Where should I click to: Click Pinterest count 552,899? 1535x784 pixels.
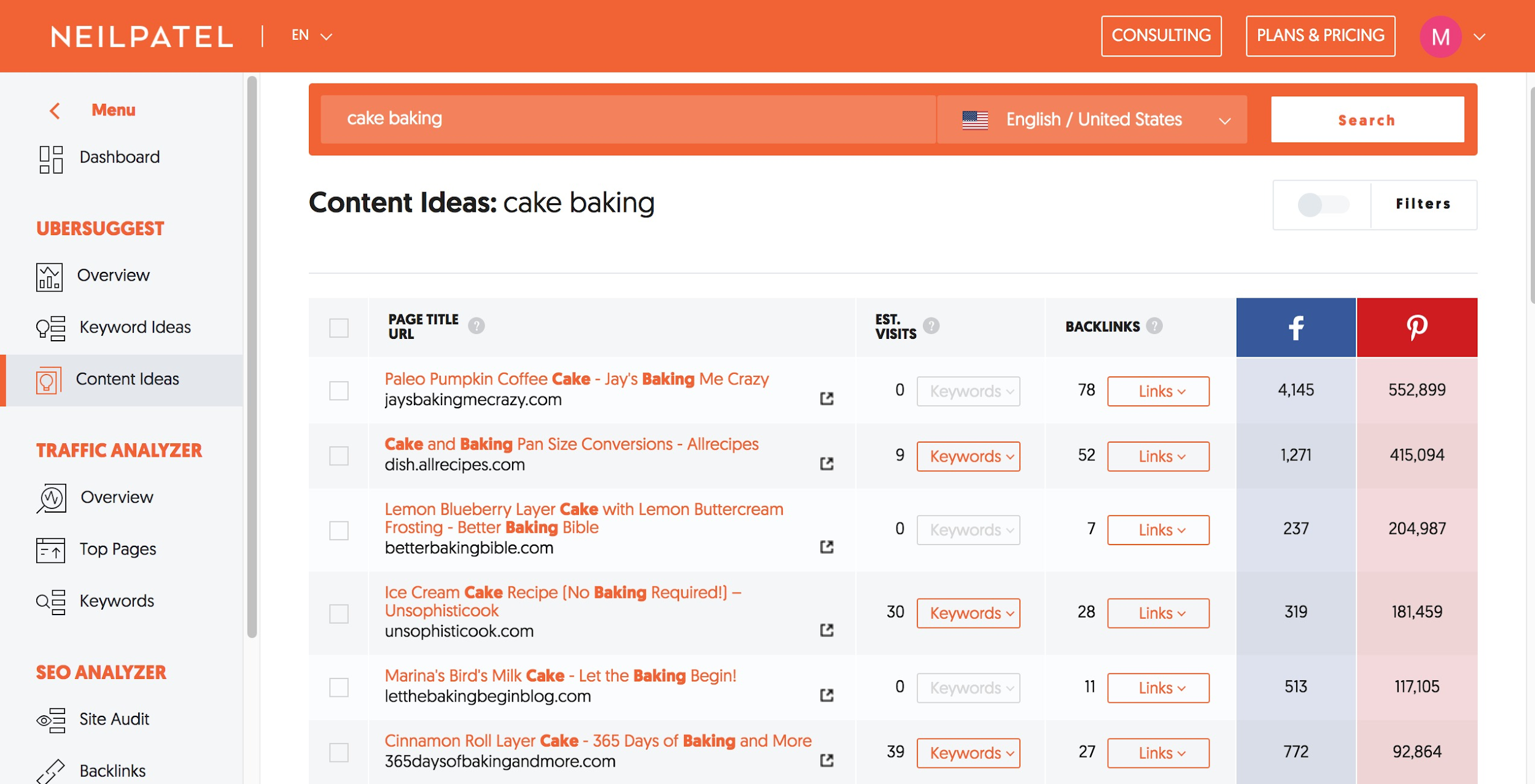pyautogui.click(x=1417, y=390)
